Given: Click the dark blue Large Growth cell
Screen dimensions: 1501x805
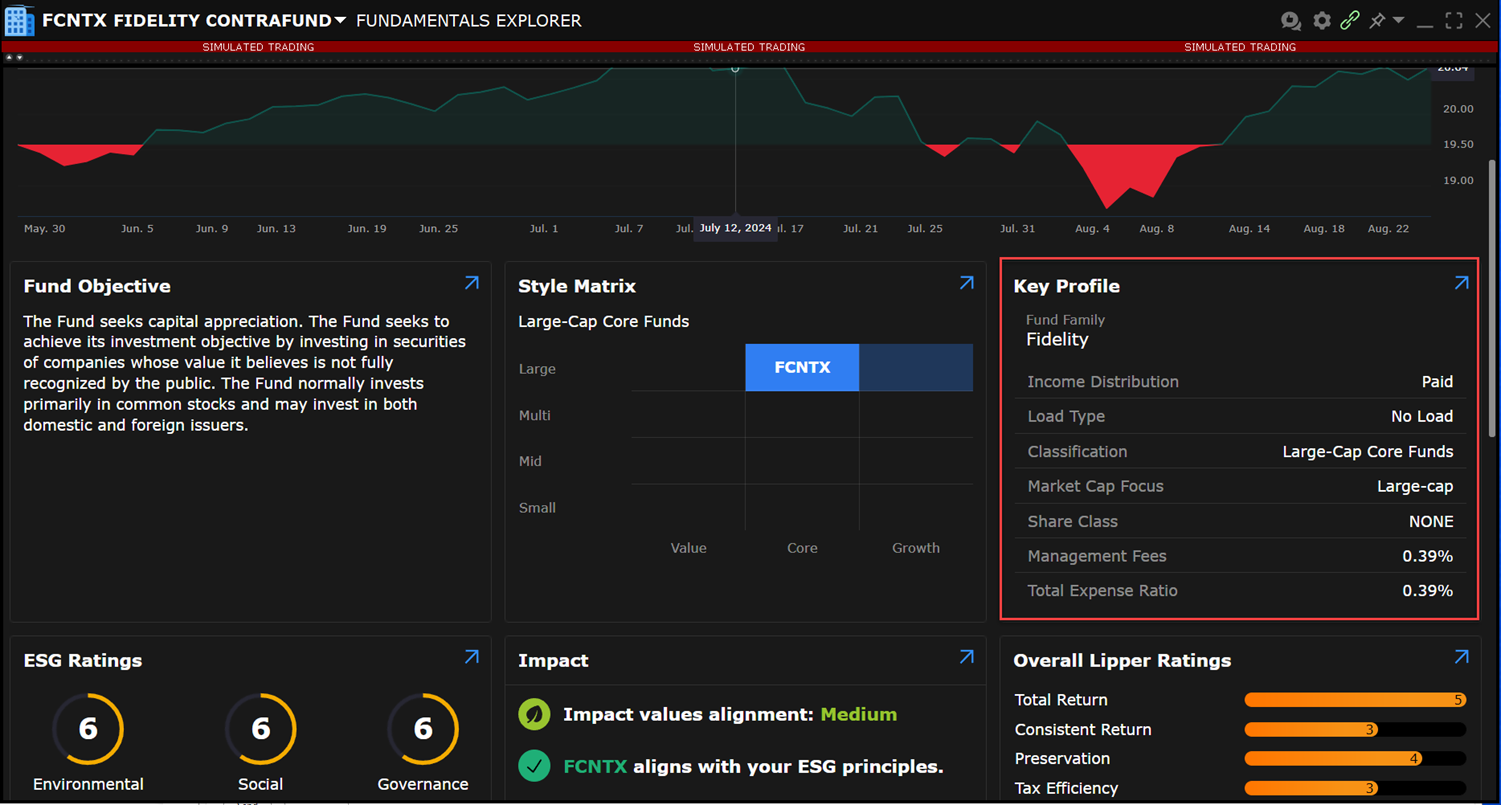Looking at the screenshot, I should click(x=916, y=367).
